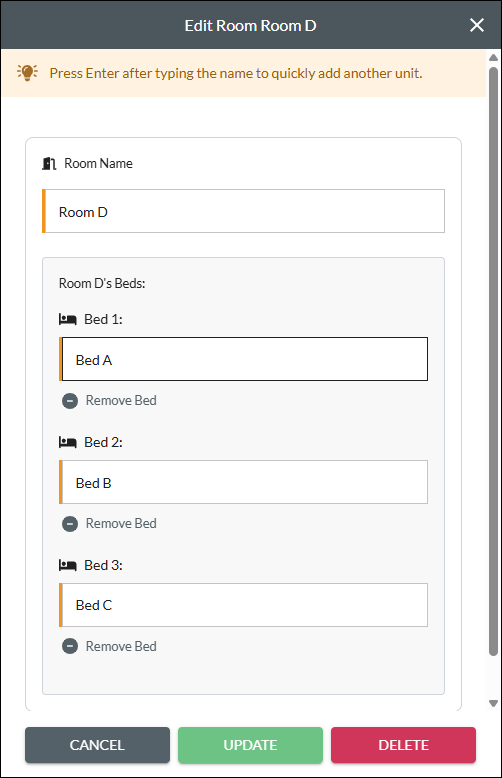
Task: Select the Bed B text field
Action: point(244,482)
